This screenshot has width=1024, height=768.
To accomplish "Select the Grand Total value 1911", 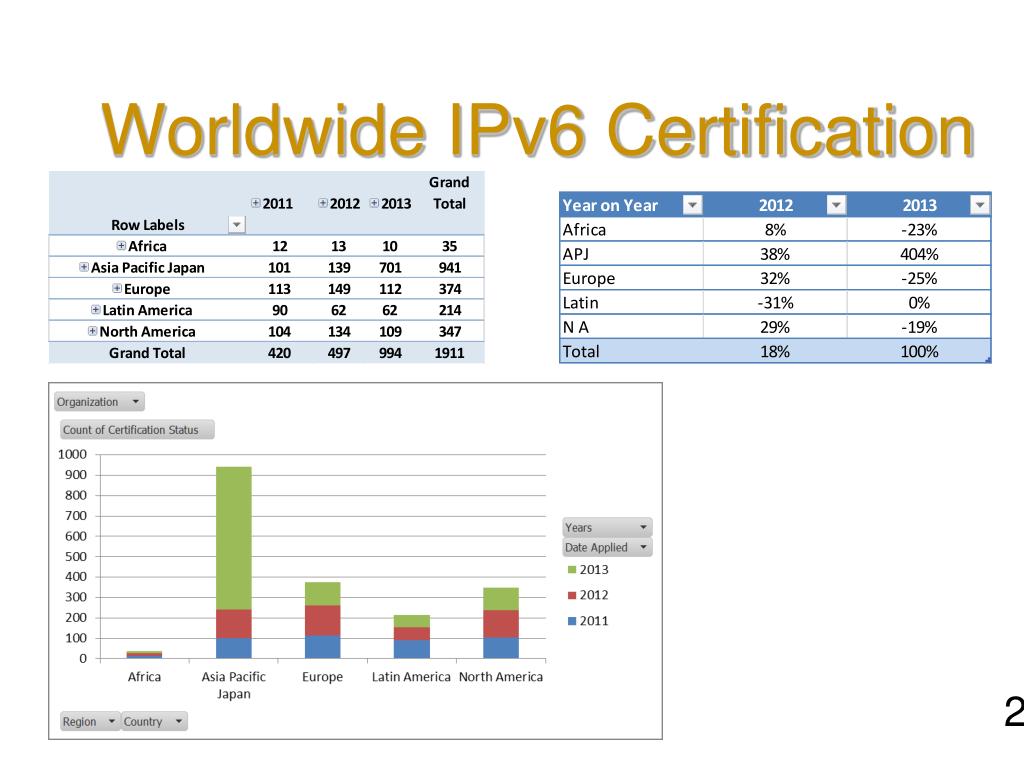I will click(x=449, y=353).
